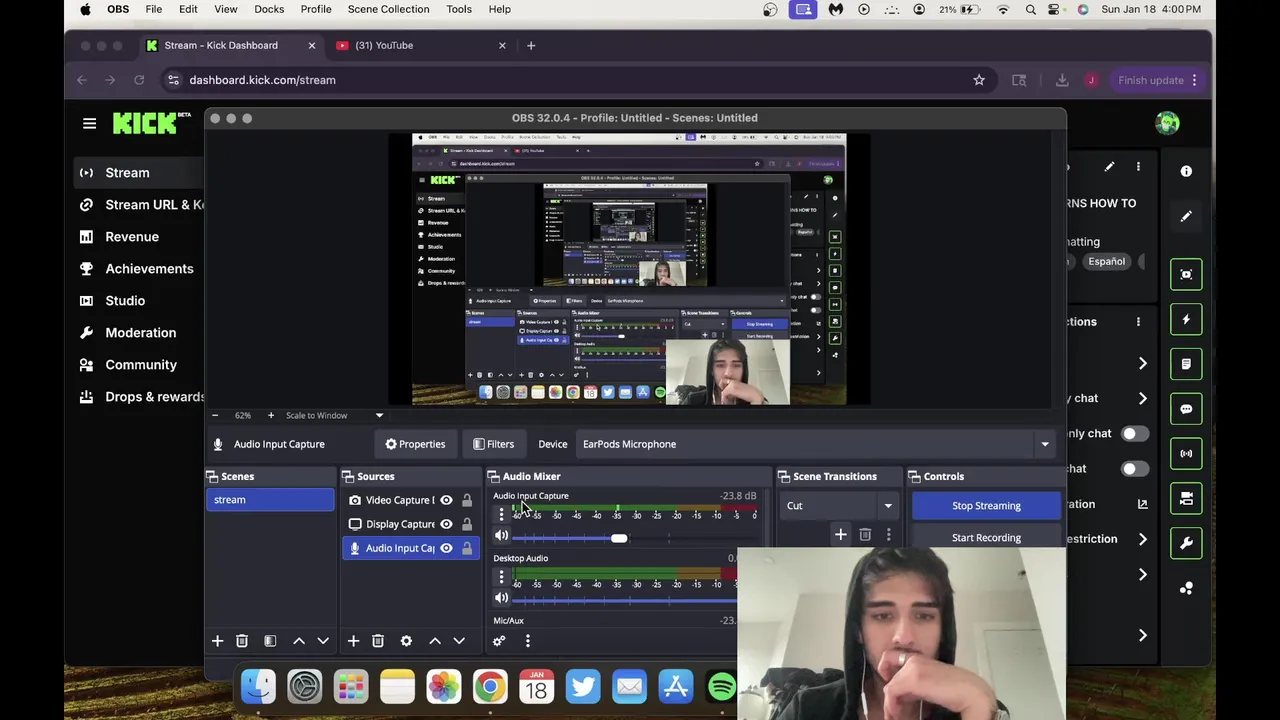1280x720 pixels.
Task: Lock the Audio Input Capture source
Action: [x=467, y=548]
